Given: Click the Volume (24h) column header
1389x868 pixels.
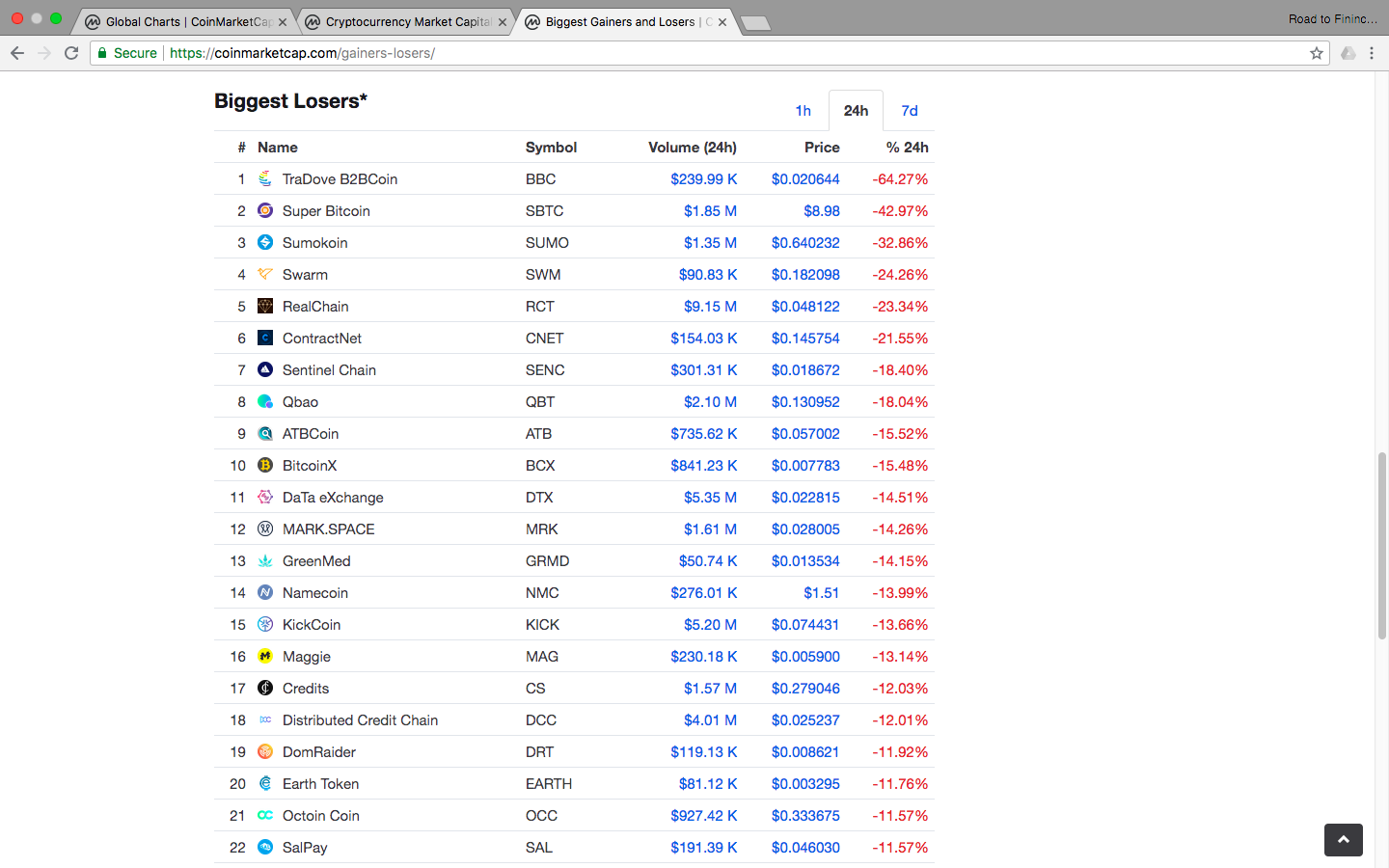Looking at the screenshot, I should [x=693, y=147].
